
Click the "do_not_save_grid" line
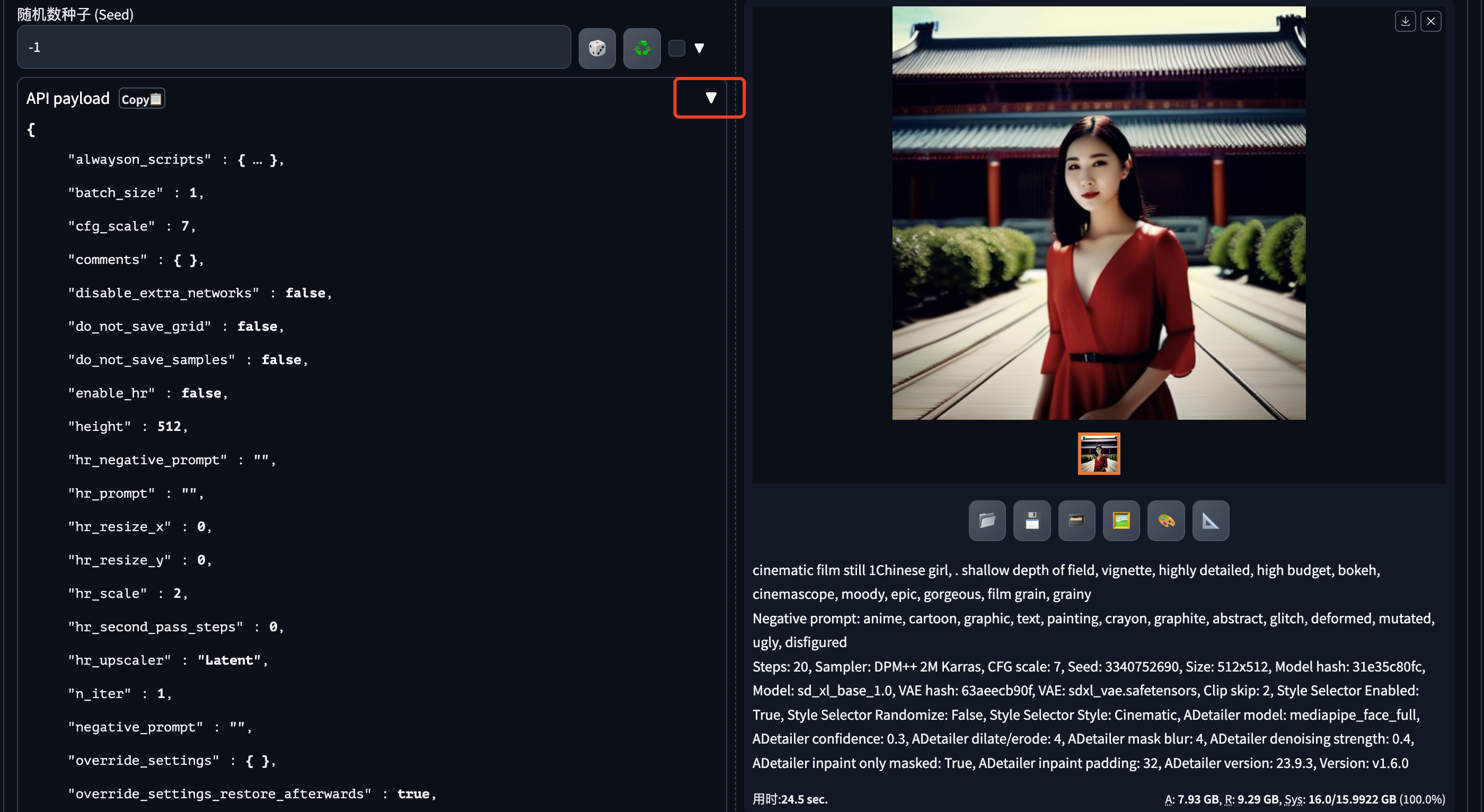click(x=176, y=326)
